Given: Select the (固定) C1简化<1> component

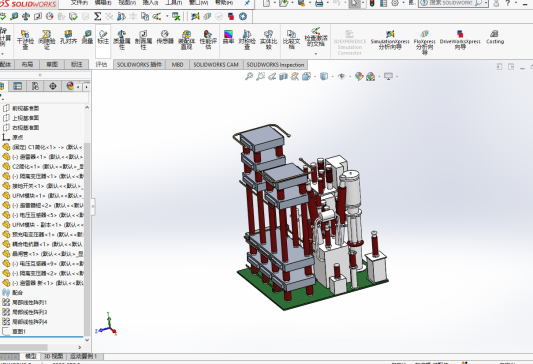Looking at the screenshot, I should click(x=42, y=147).
